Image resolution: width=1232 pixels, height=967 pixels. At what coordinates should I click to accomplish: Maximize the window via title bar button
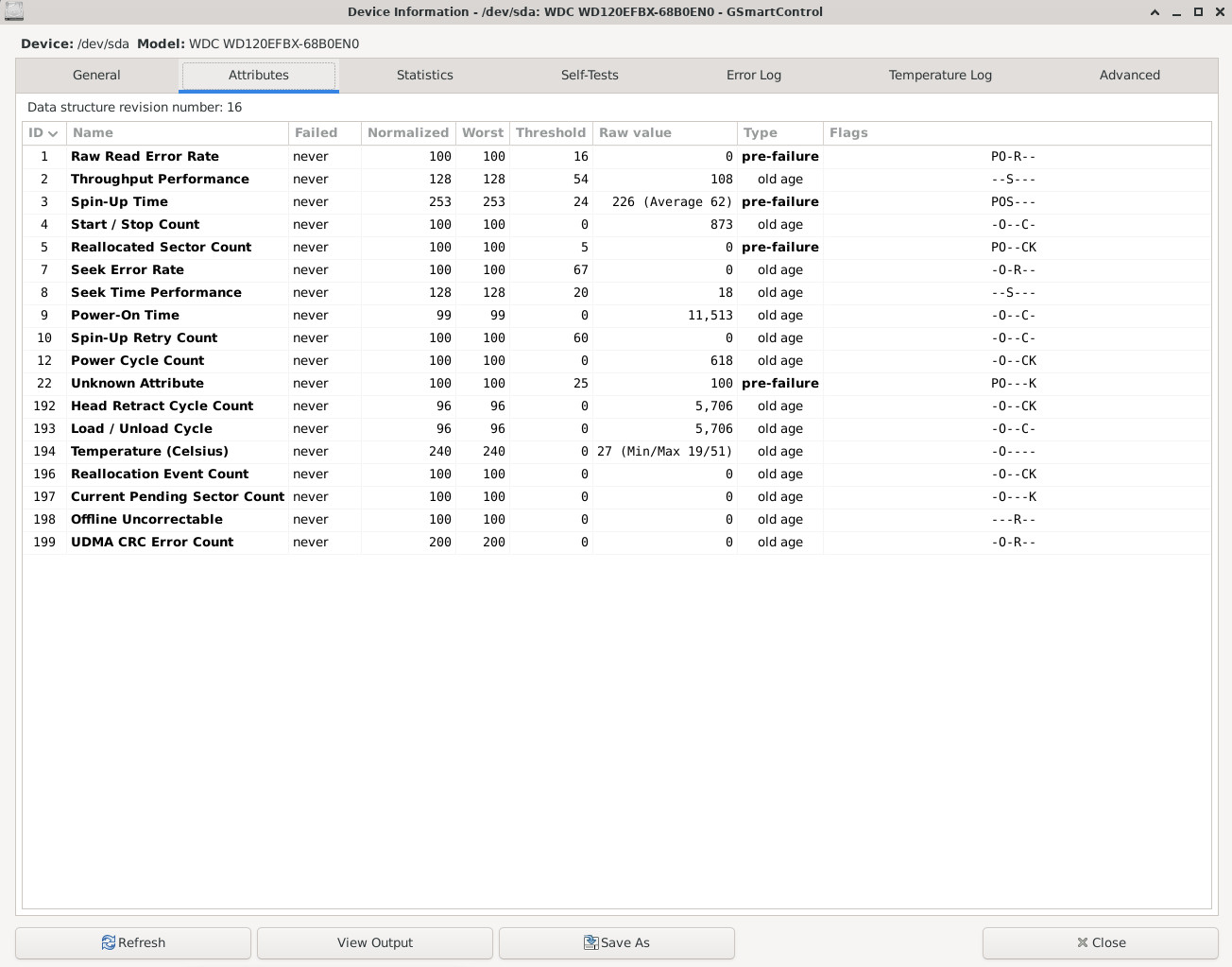coord(1198,12)
